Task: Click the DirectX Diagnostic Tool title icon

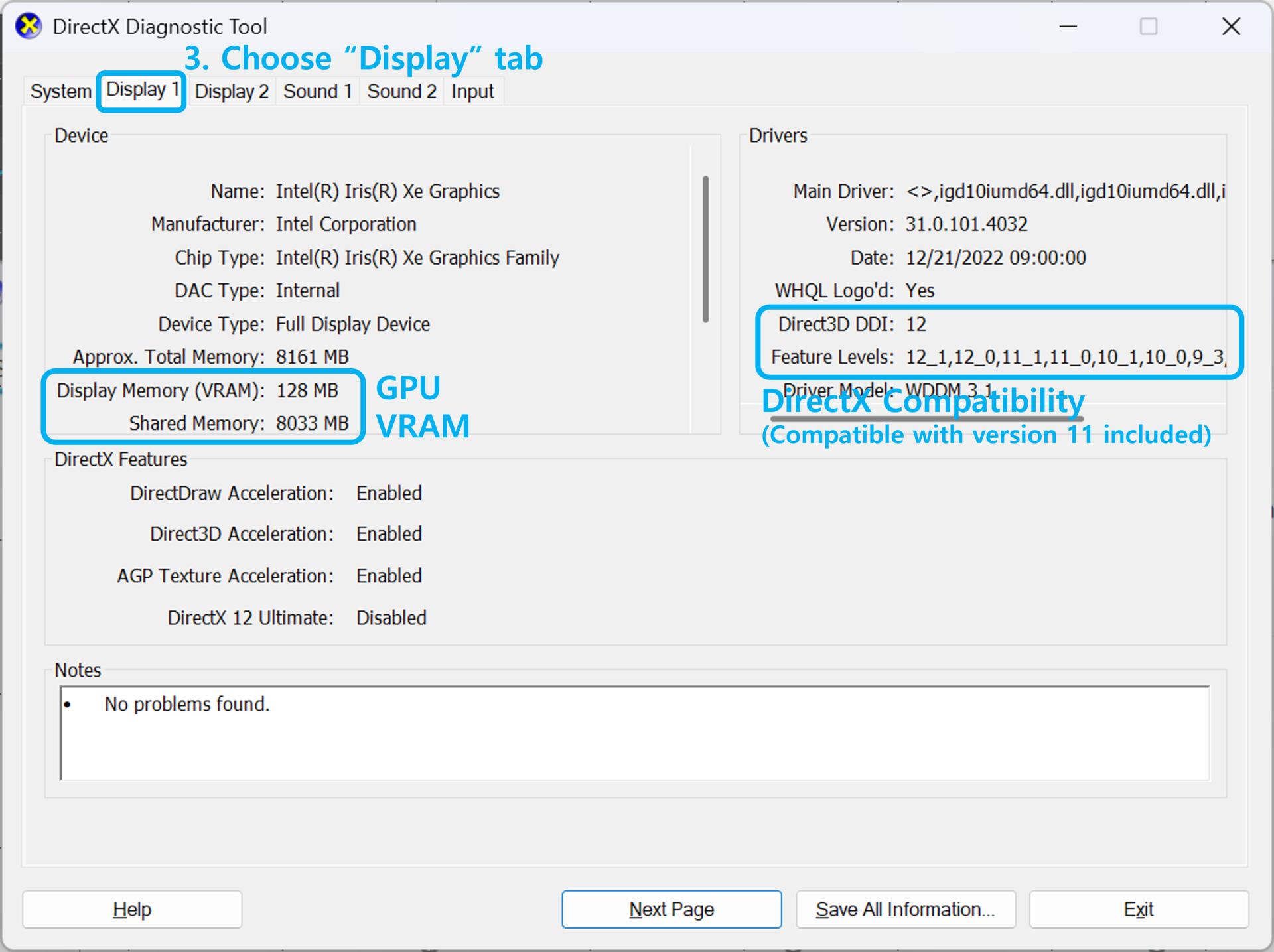Action: 29,27
